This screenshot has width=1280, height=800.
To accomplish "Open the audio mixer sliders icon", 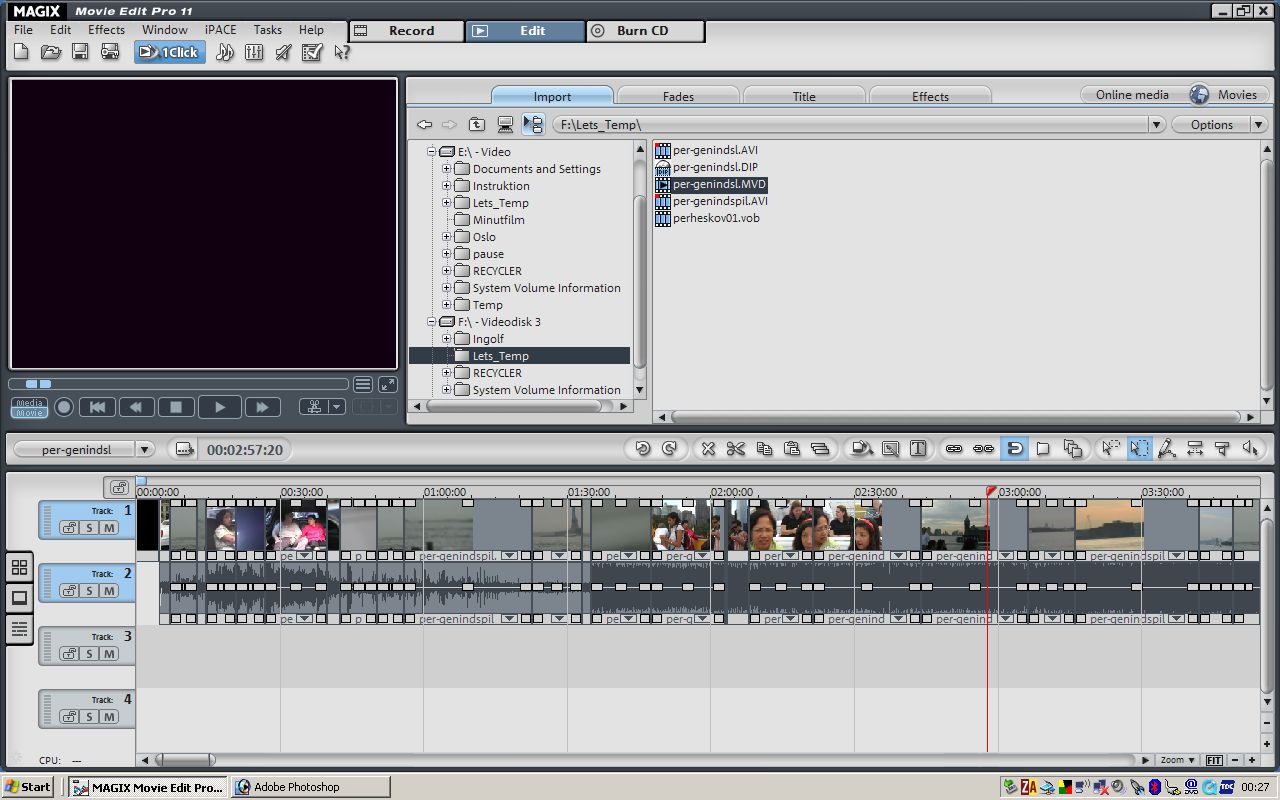I will (254, 52).
